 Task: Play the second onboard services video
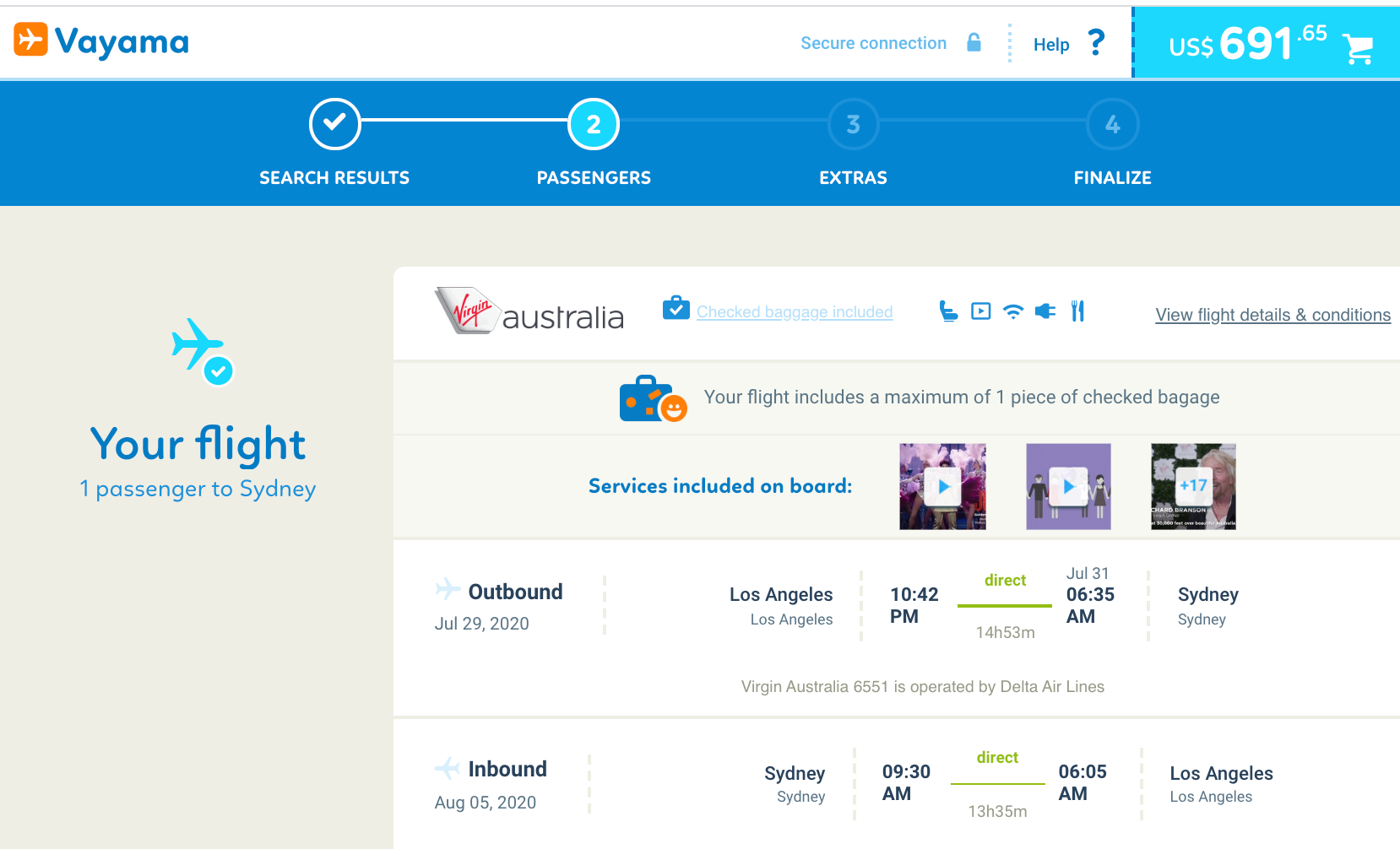tap(1068, 487)
